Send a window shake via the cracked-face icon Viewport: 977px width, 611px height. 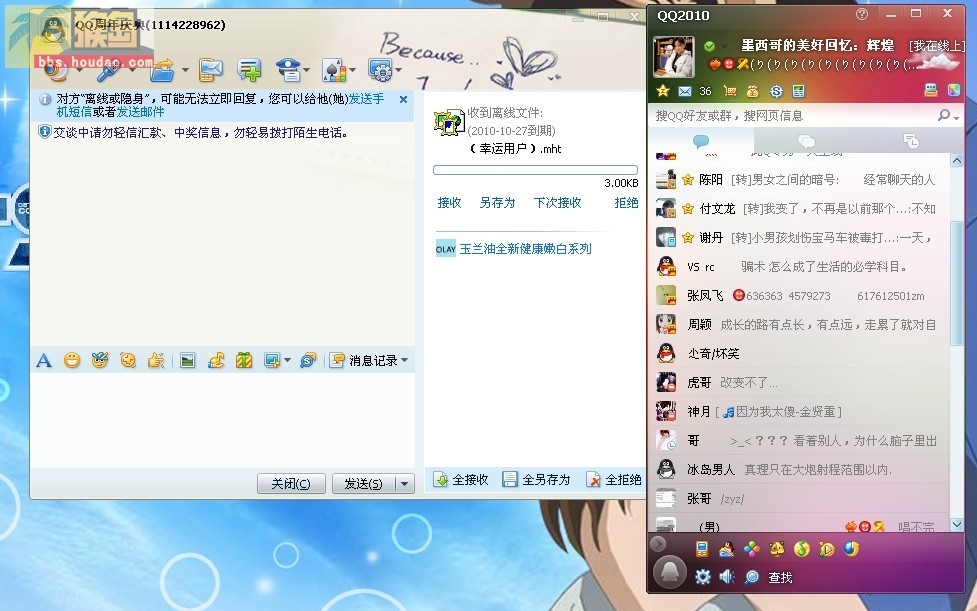128,361
